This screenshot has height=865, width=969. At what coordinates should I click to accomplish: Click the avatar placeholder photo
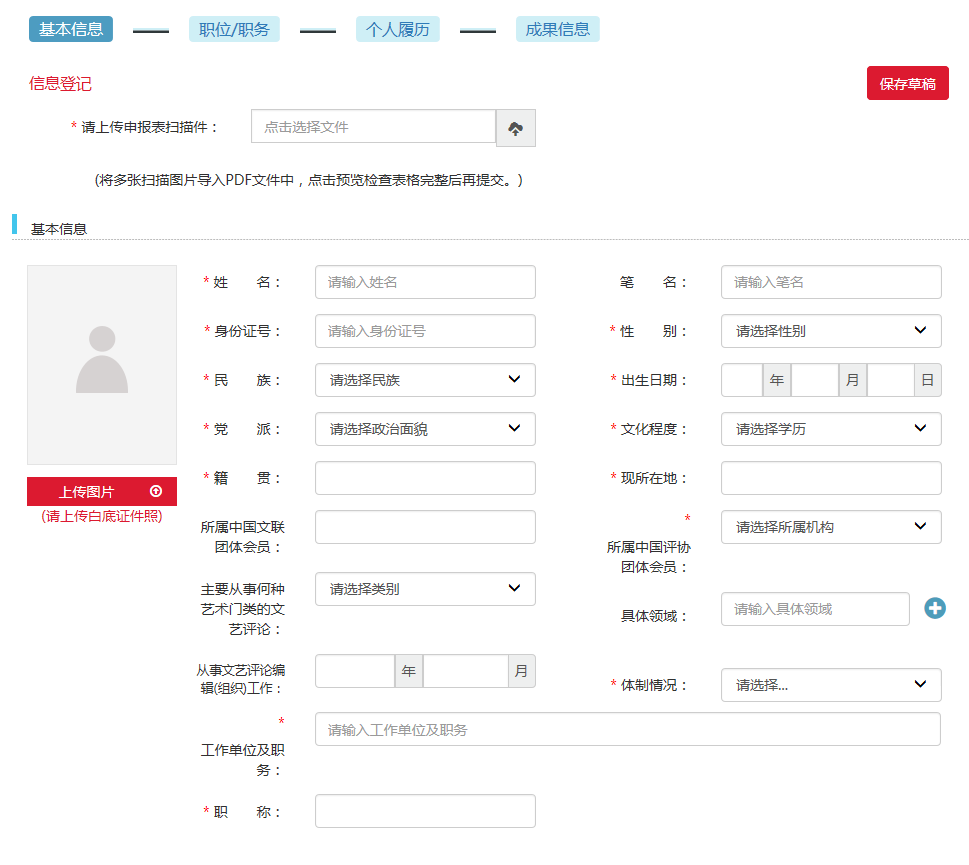tap(102, 365)
